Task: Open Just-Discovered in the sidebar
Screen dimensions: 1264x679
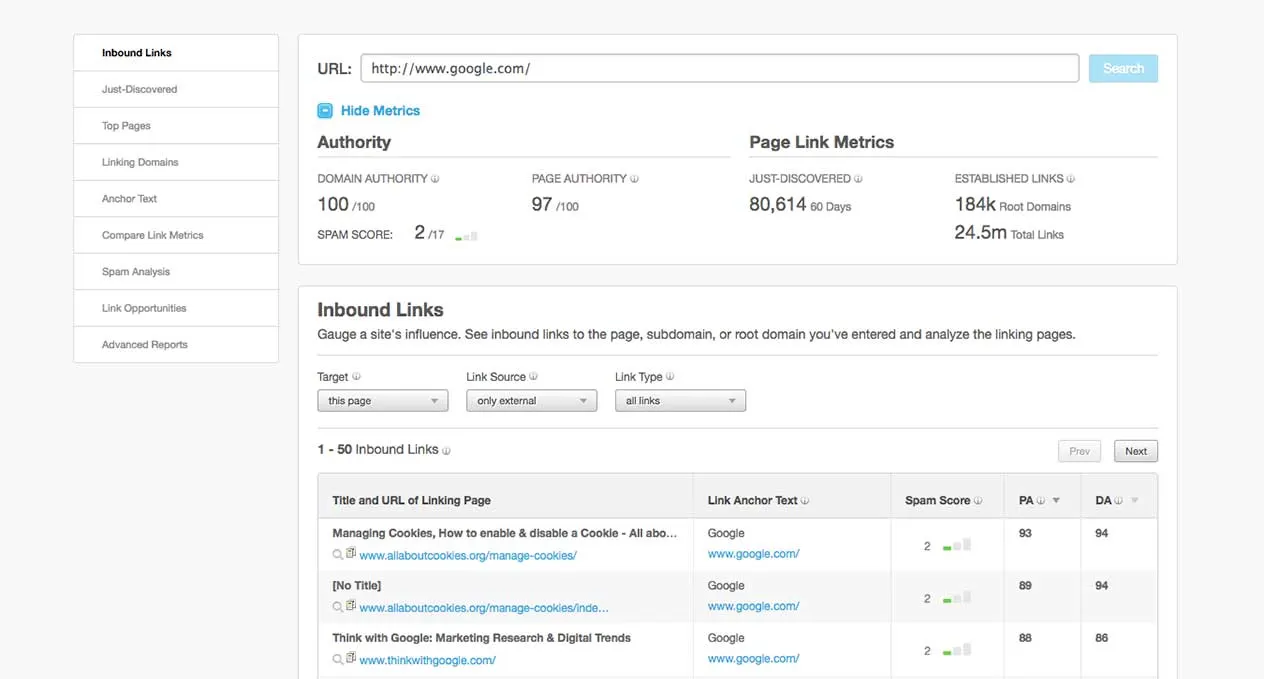Action: (176, 89)
